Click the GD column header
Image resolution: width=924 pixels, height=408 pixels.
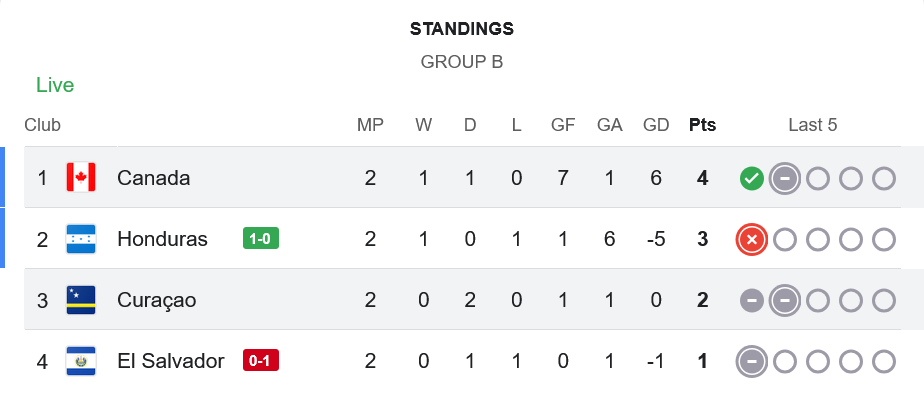pos(656,125)
